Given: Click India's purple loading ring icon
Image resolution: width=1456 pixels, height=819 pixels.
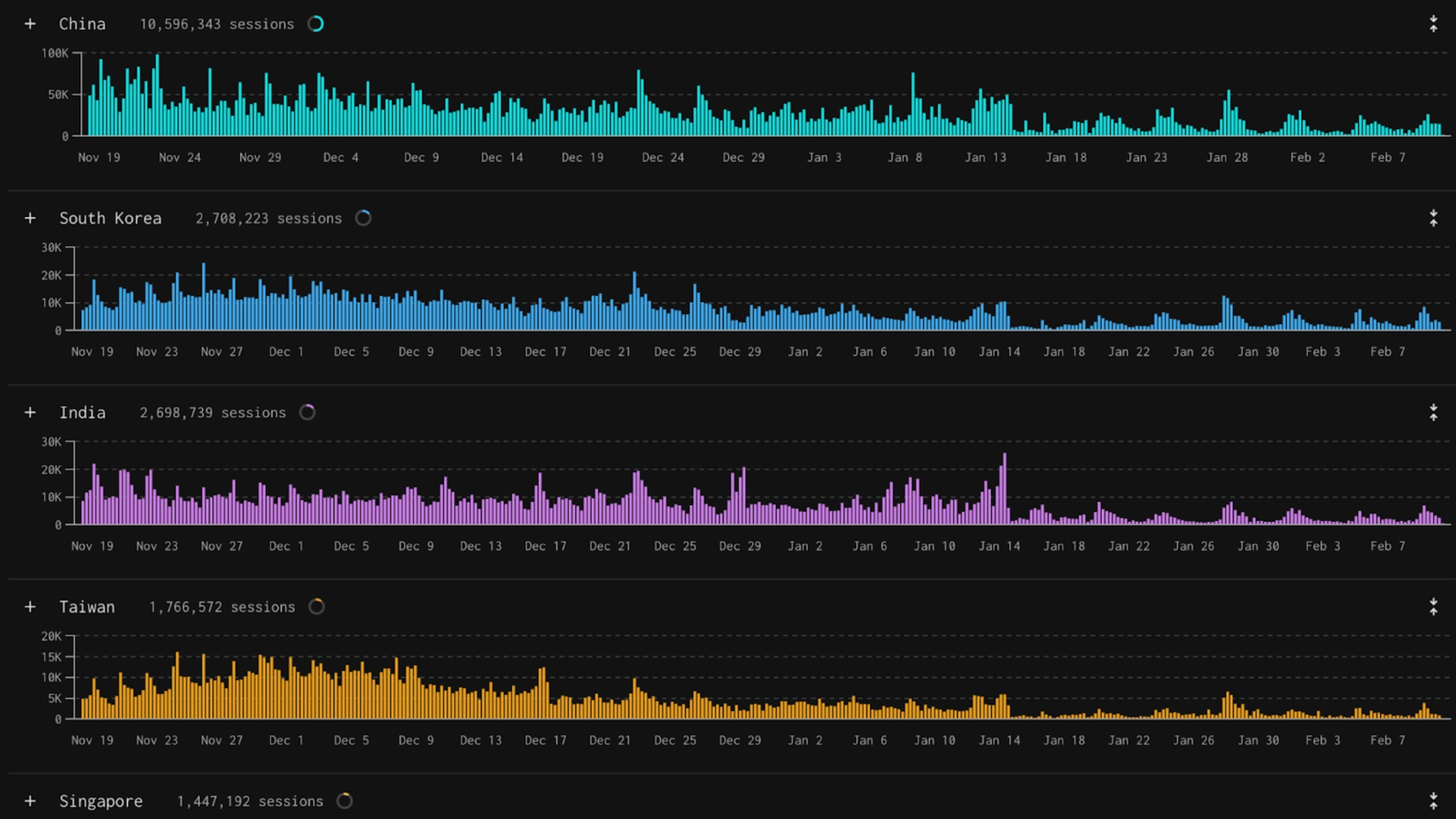Looking at the screenshot, I should pos(307,413).
